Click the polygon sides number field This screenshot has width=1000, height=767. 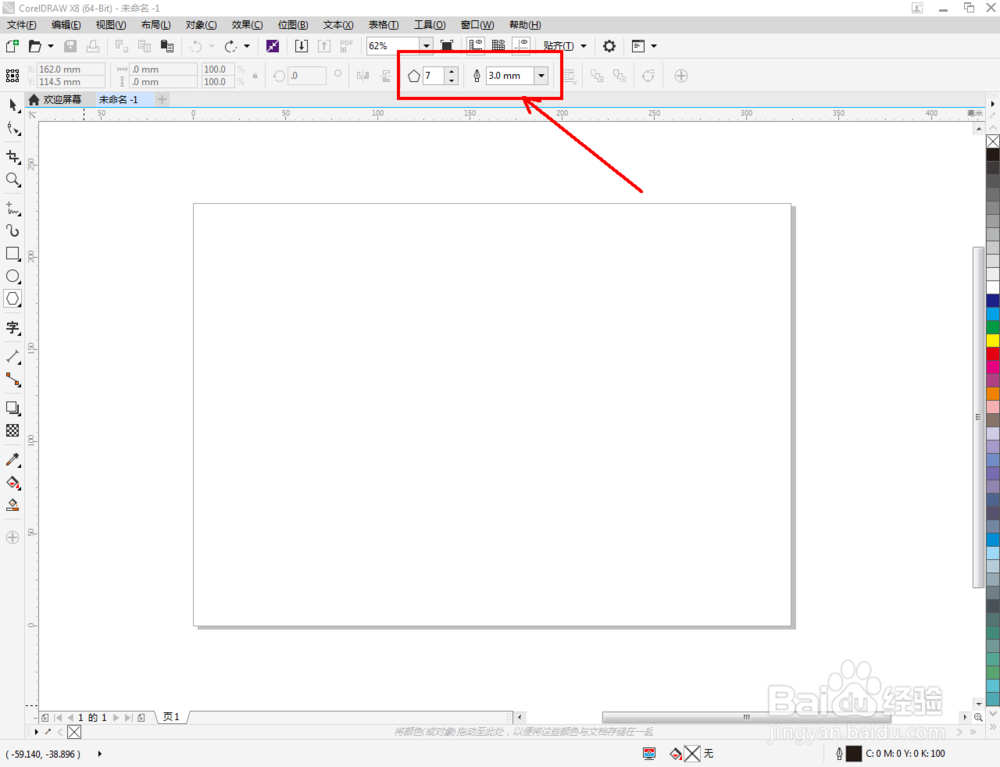434,76
